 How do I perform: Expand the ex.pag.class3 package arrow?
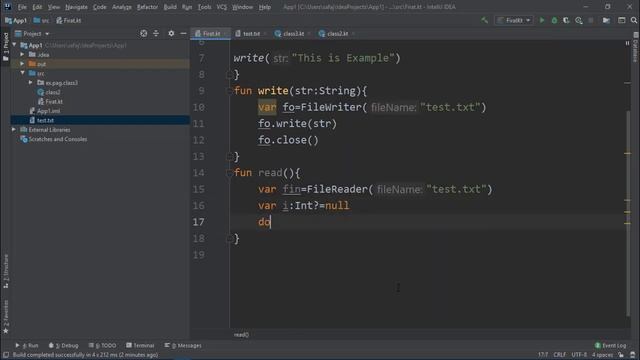tap(31, 82)
